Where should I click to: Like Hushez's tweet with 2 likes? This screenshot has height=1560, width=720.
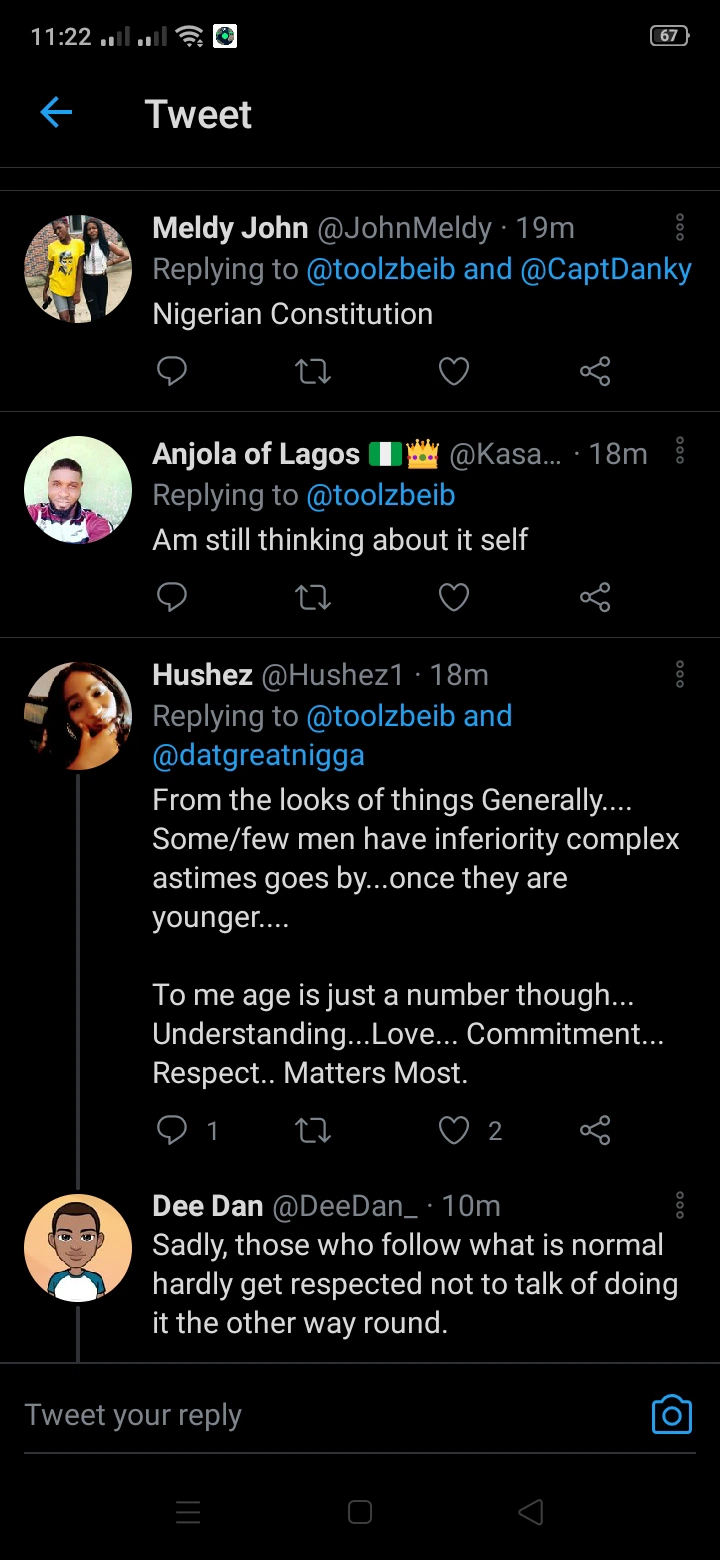456,1130
